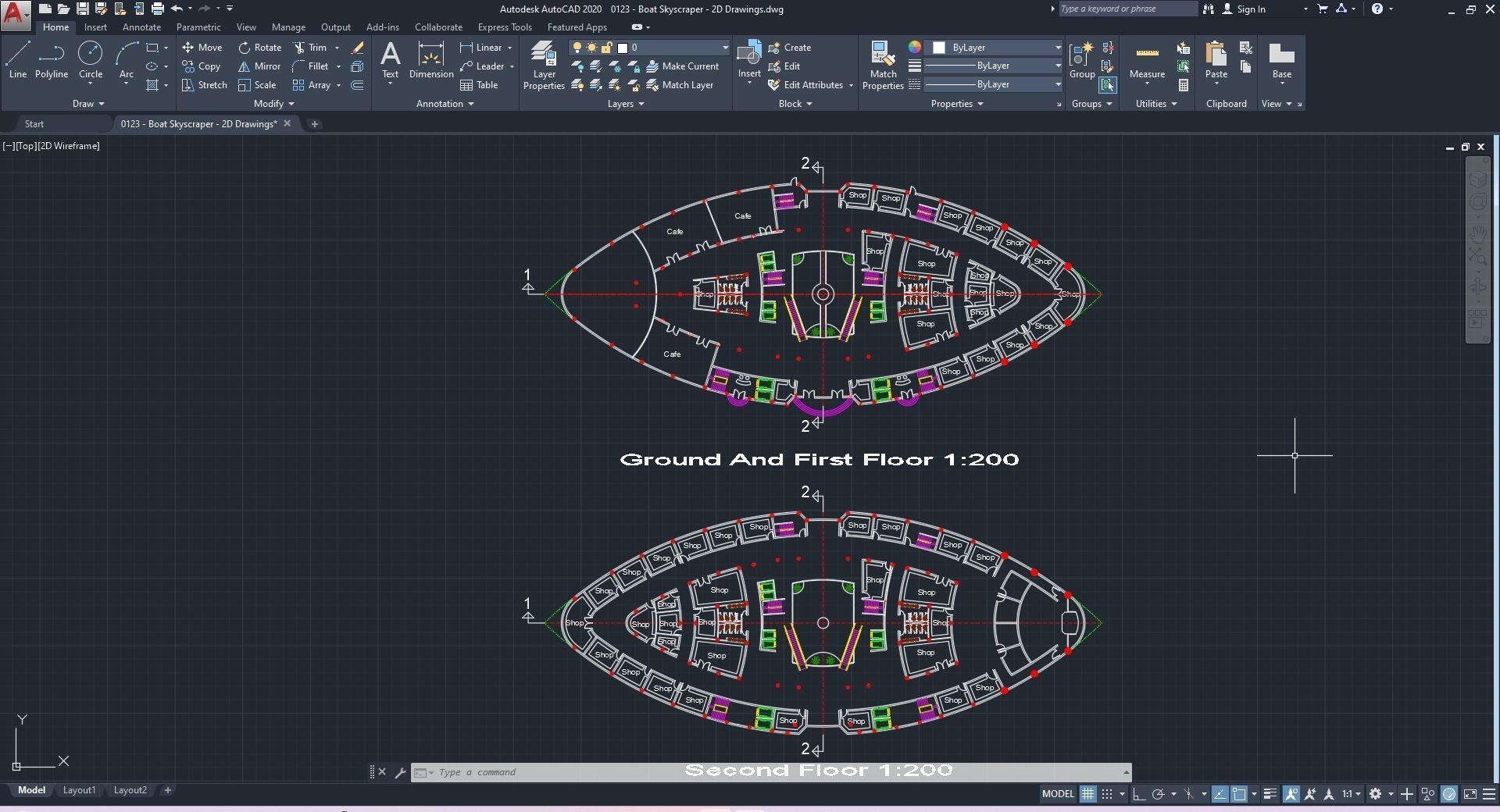1500x812 pixels.
Task: Activate the Mirror tool
Action: [x=259, y=66]
